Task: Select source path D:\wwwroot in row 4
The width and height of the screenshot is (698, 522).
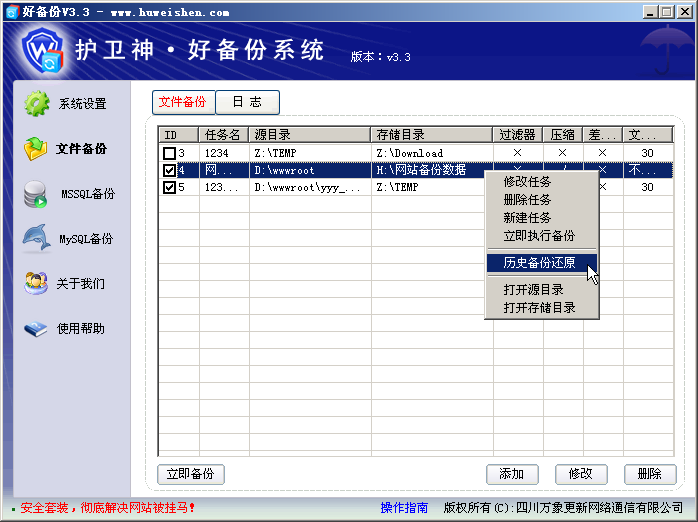Action: (x=284, y=170)
